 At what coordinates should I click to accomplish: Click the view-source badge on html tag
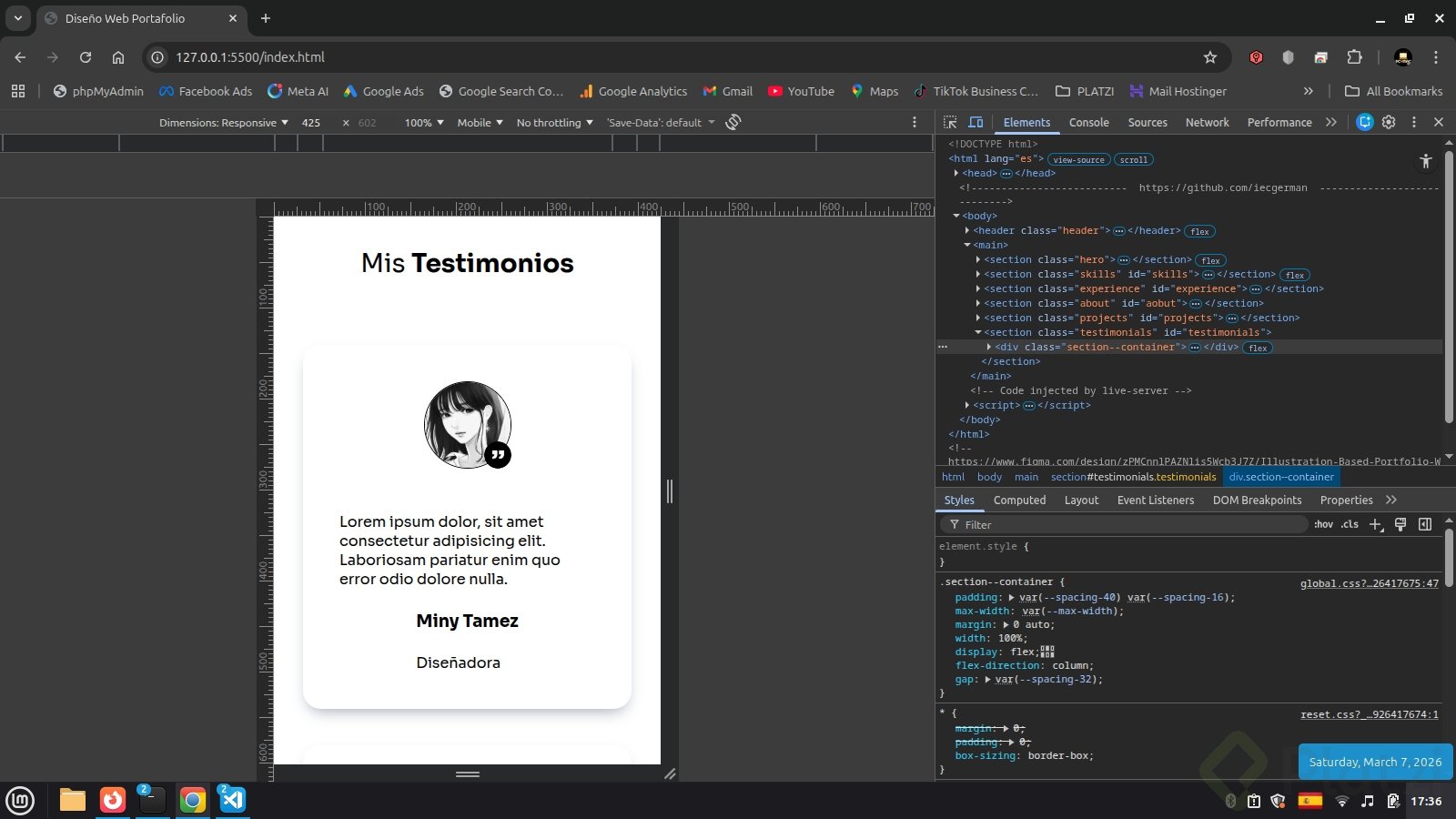(1078, 159)
